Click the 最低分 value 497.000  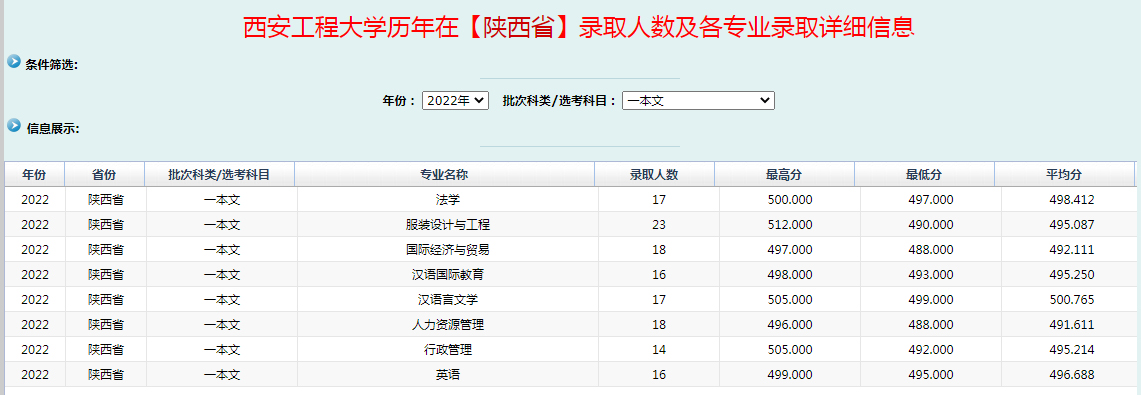pyautogui.click(x=931, y=199)
